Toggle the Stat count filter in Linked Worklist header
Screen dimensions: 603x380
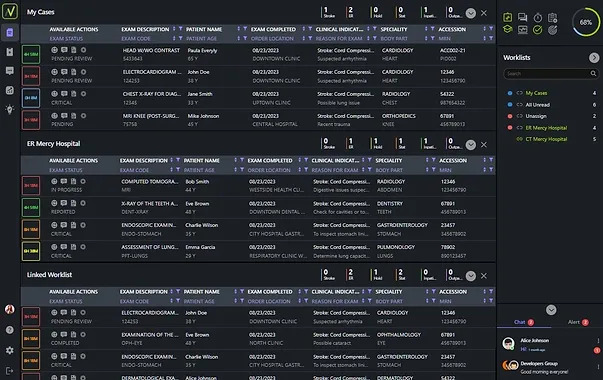click(x=401, y=275)
